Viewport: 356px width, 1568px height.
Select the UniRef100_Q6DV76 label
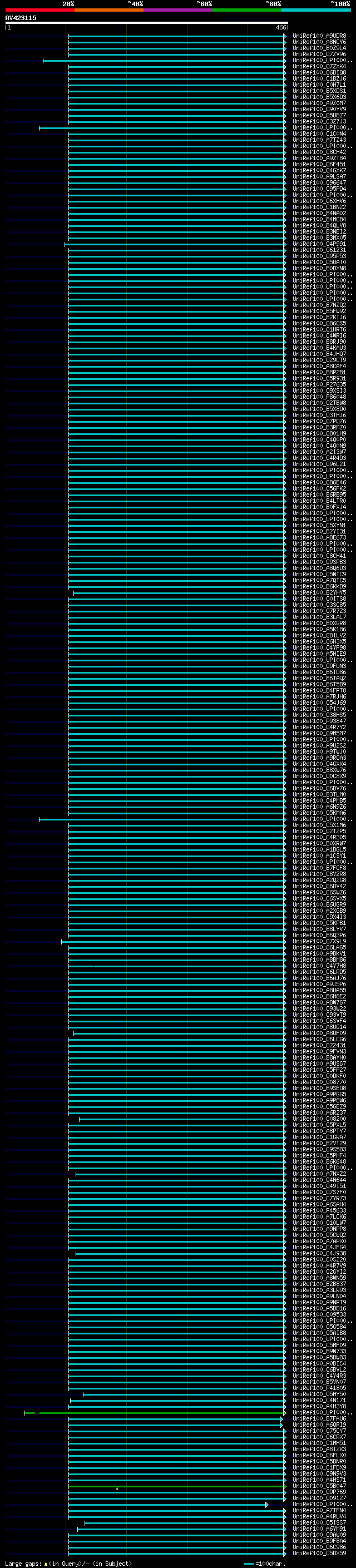[319, 788]
